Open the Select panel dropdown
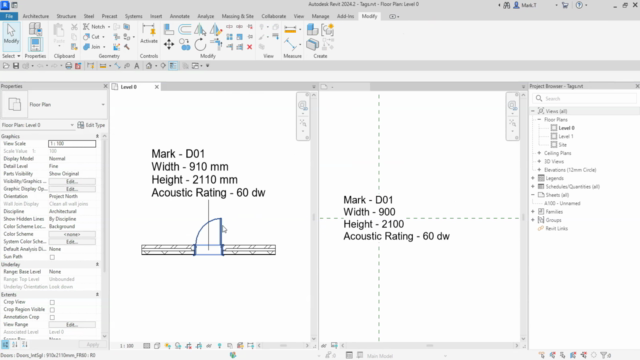This screenshot has width=640, height=360. pos(11,56)
